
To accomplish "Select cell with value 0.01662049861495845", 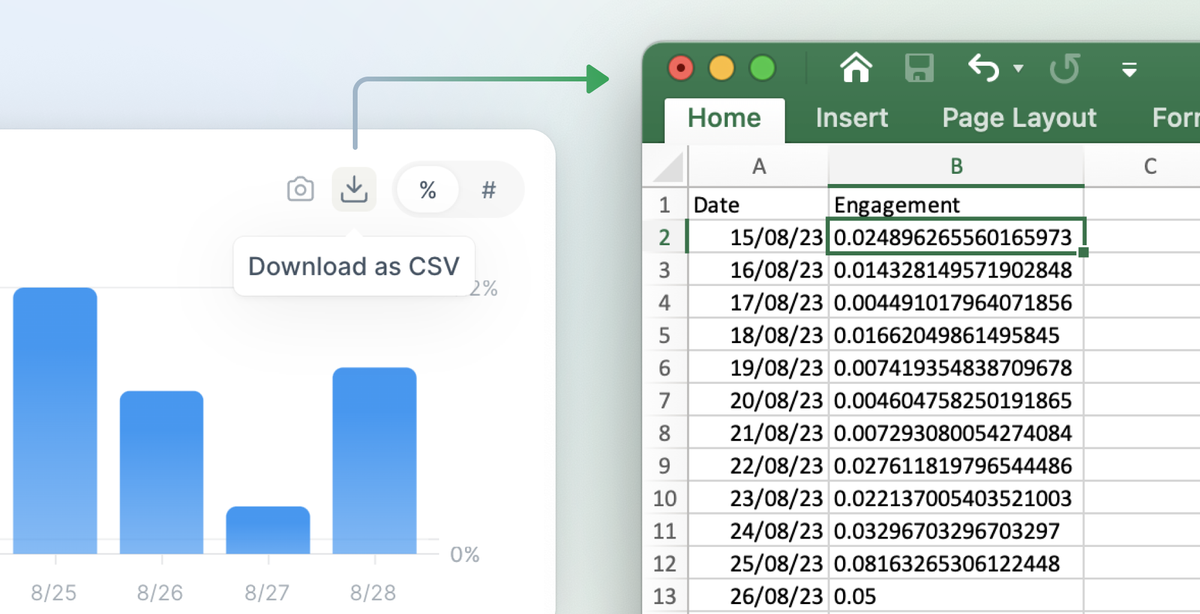I will tap(956, 335).
